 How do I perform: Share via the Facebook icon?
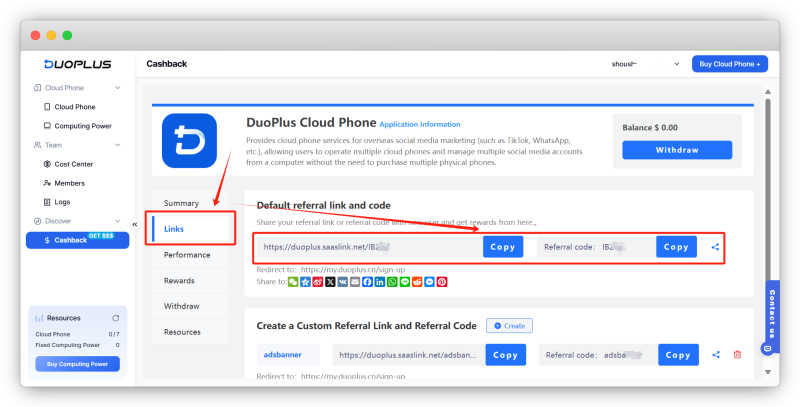pos(367,283)
